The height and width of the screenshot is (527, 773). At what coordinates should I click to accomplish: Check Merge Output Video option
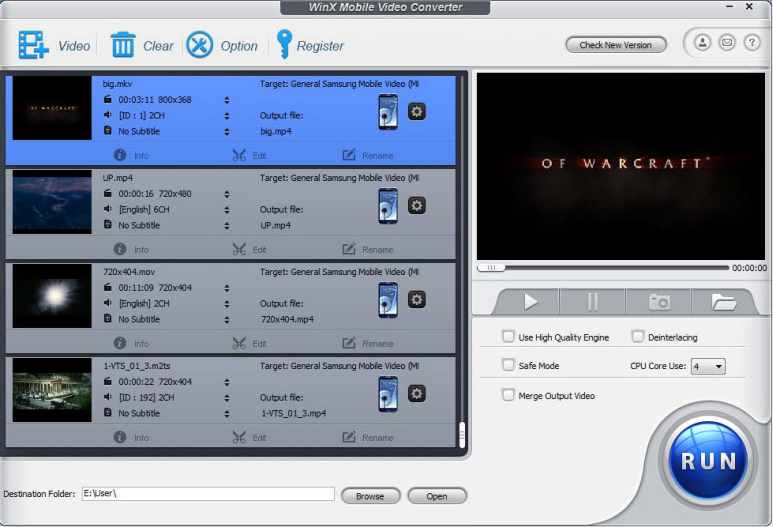pos(508,395)
